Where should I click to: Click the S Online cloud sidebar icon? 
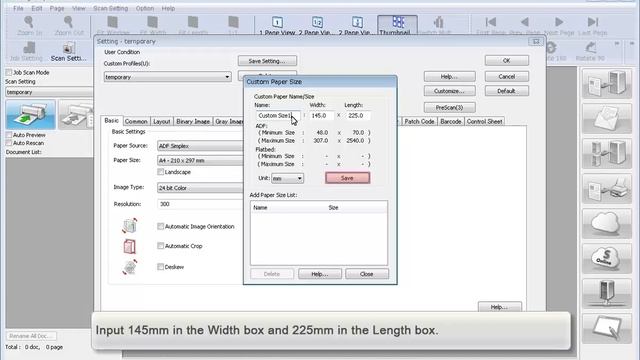pos(607,259)
